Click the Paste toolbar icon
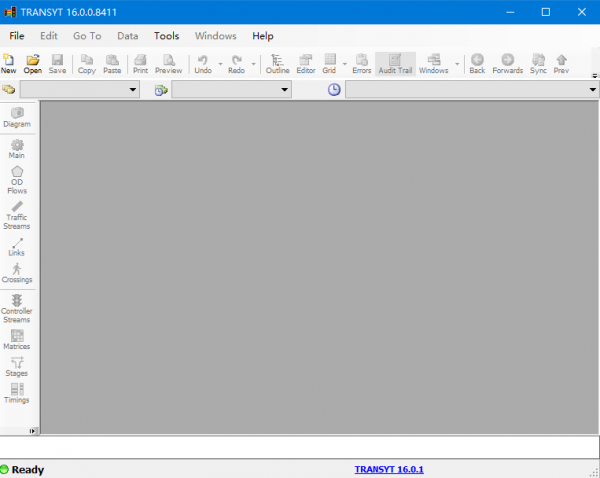600x478 pixels. click(112, 64)
